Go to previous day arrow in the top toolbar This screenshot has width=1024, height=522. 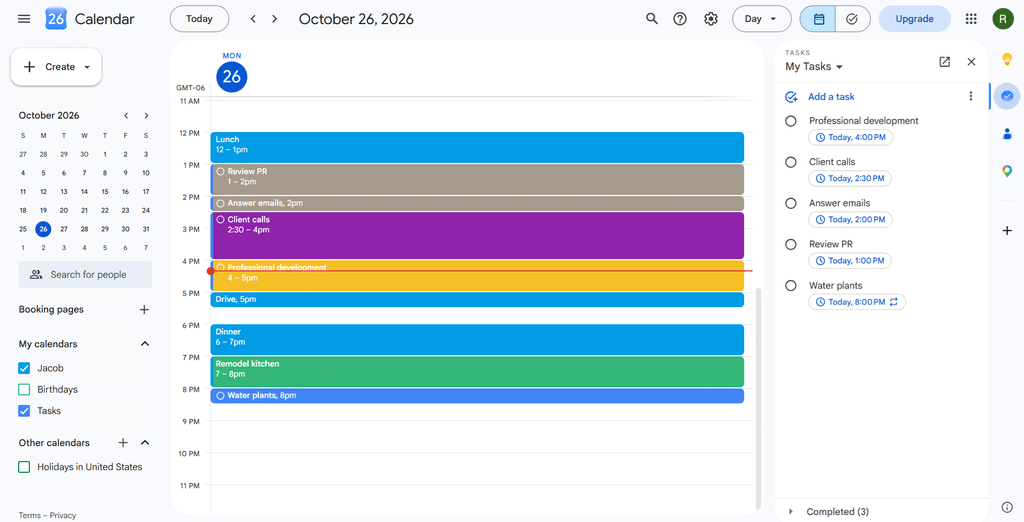(253, 19)
